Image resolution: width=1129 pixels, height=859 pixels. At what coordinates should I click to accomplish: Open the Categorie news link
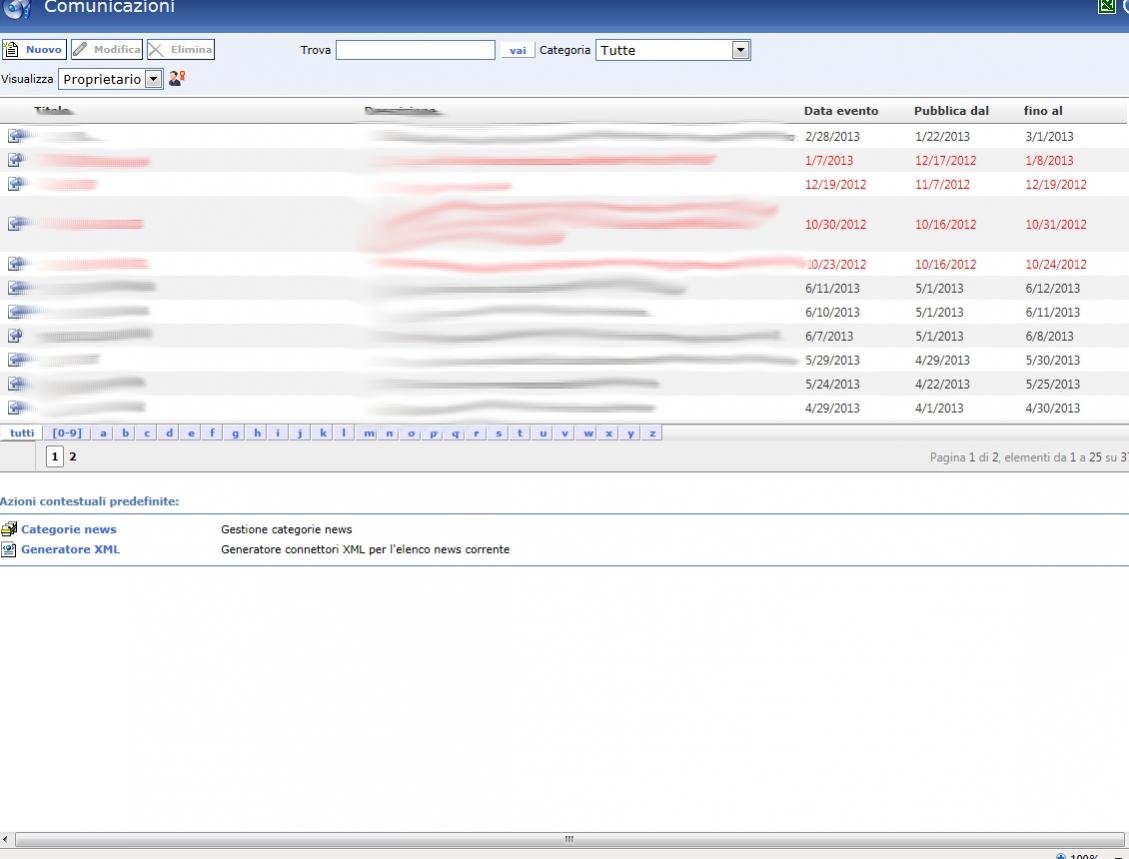point(68,529)
